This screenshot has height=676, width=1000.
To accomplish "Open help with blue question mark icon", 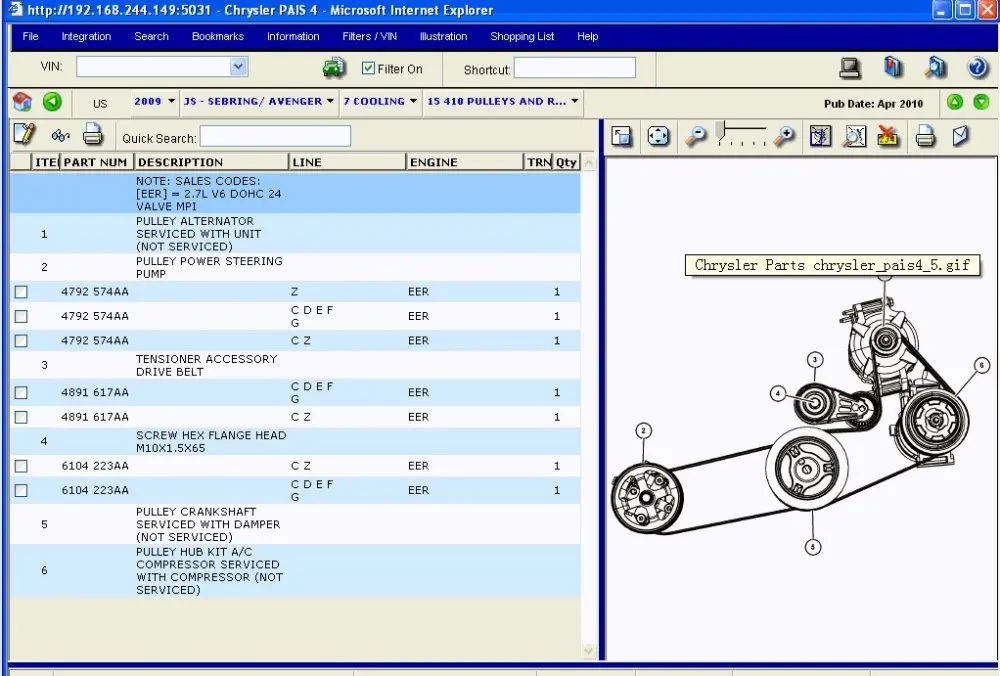I will point(978,67).
